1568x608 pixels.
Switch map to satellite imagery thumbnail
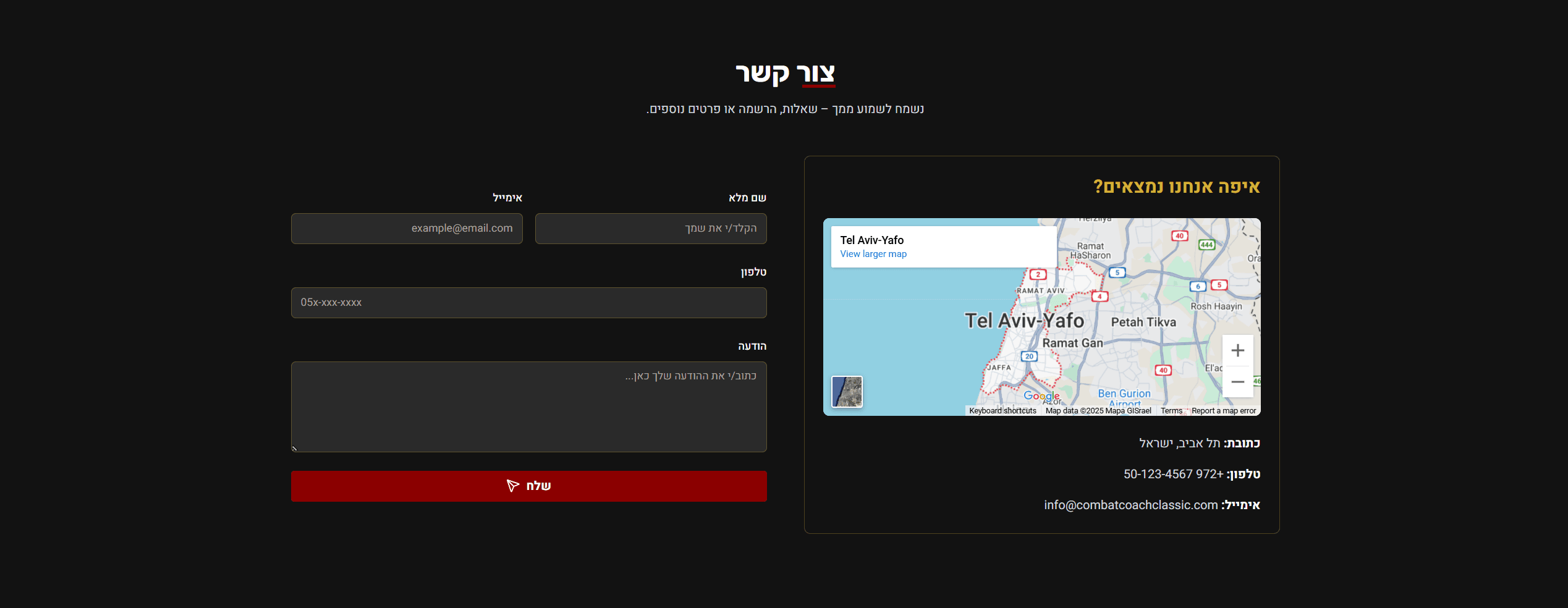tap(847, 392)
